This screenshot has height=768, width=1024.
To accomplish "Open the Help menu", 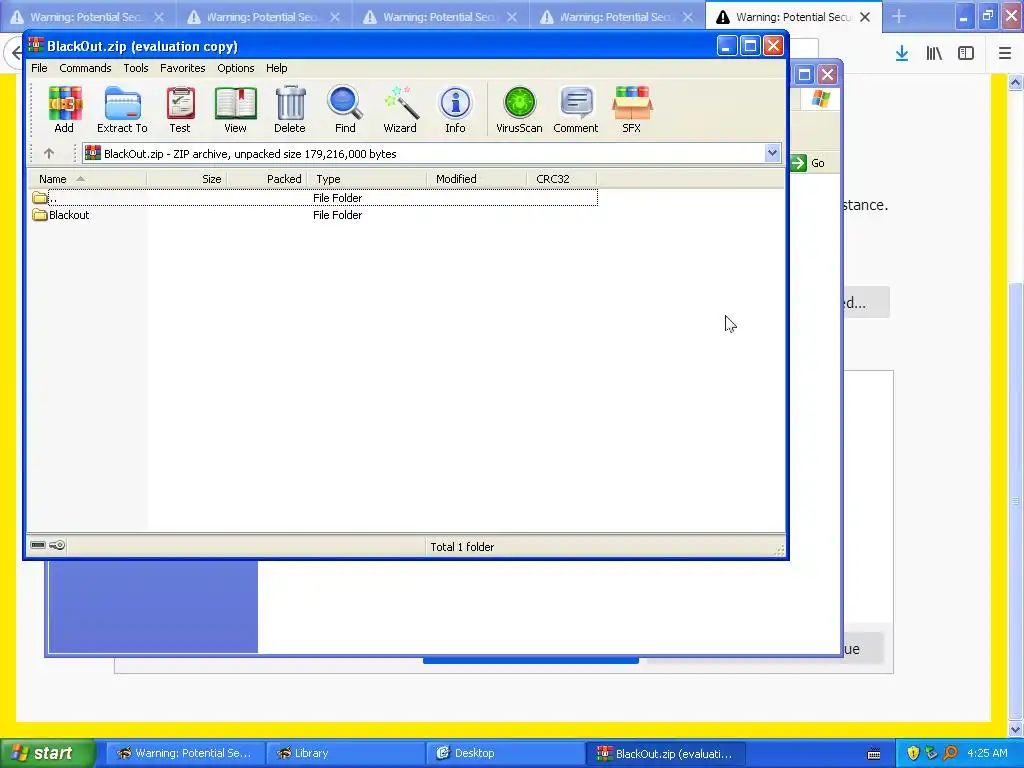I will point(276,68).
